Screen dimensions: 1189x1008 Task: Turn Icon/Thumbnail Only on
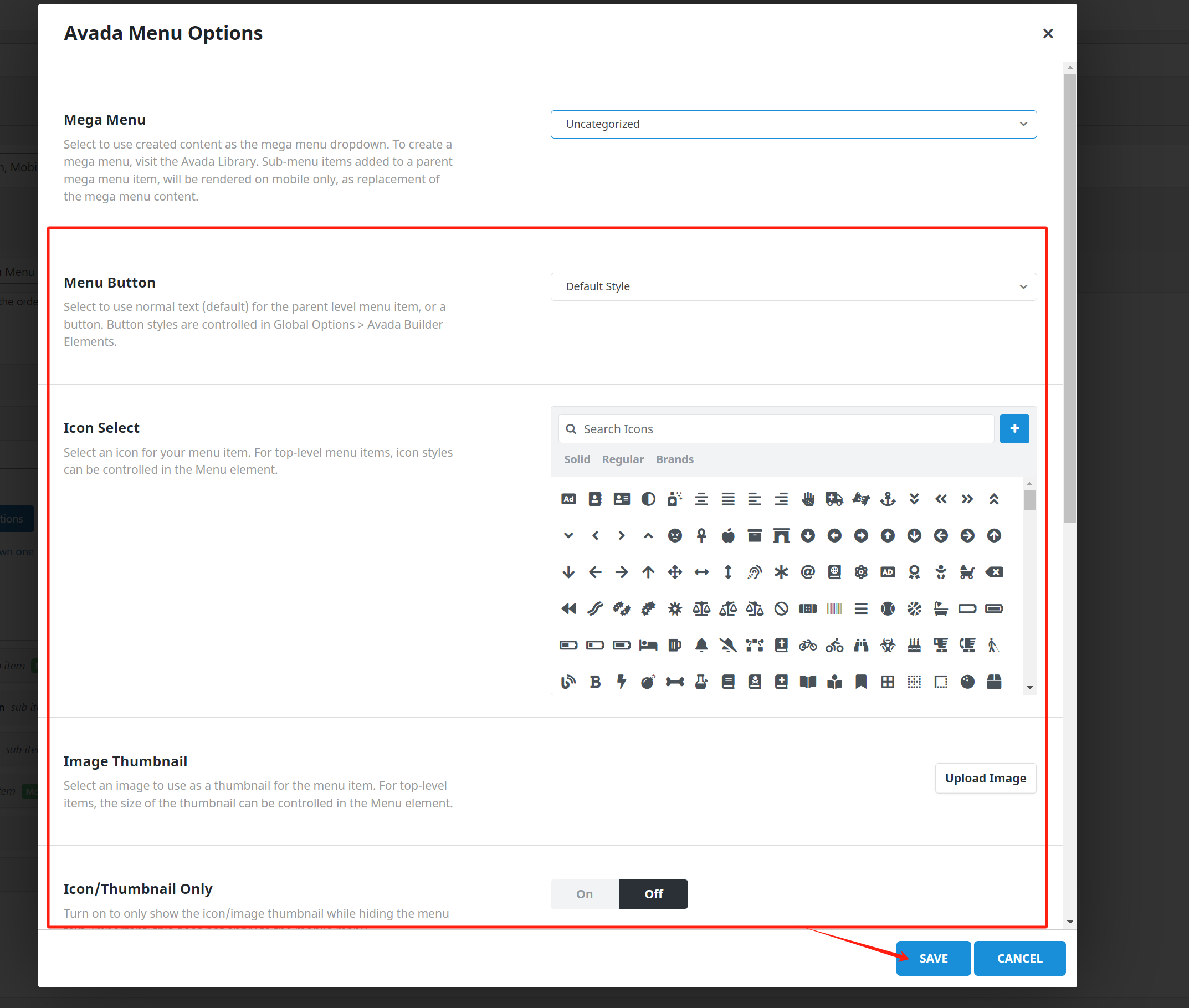pos(584,894)
